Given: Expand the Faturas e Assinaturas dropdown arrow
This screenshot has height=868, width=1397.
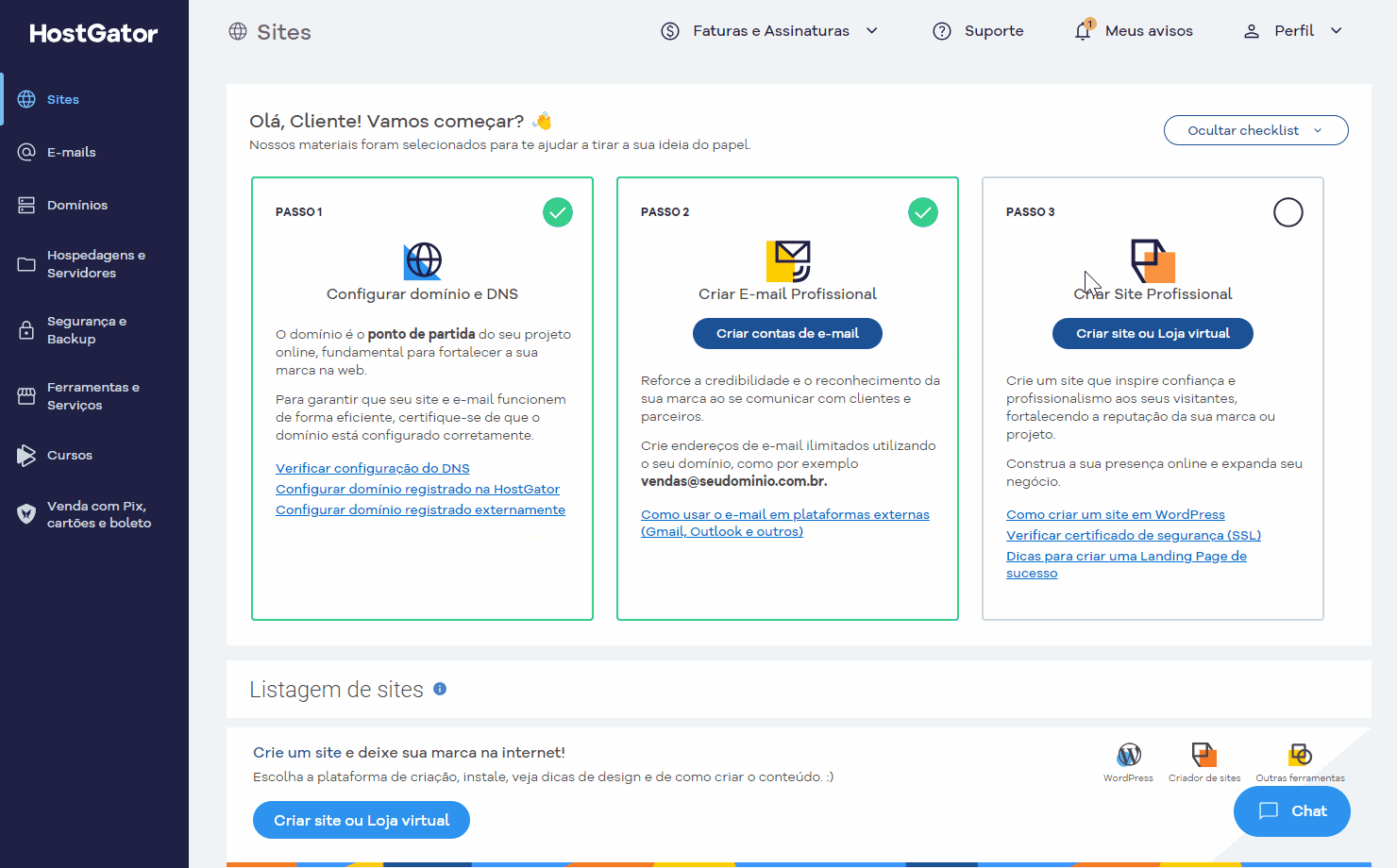Looking at the screenshot, I should click(x=872, y=31).
